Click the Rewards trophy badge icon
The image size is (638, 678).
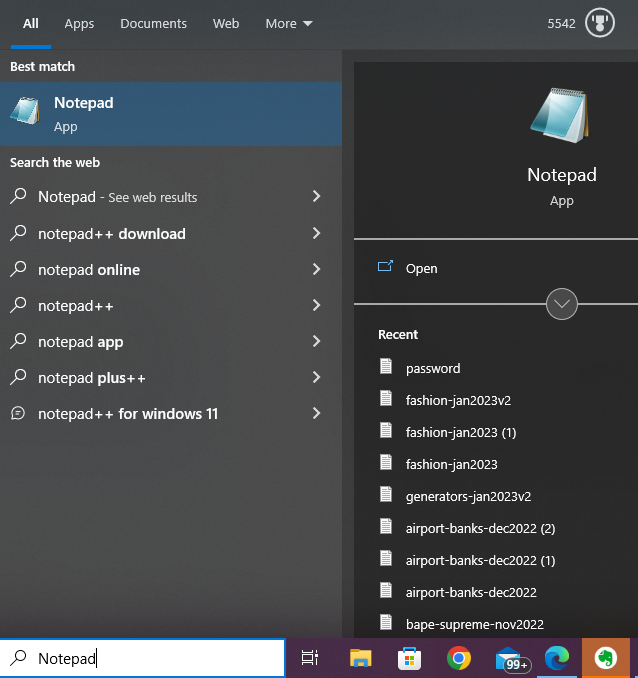click(x=600, y=23)
